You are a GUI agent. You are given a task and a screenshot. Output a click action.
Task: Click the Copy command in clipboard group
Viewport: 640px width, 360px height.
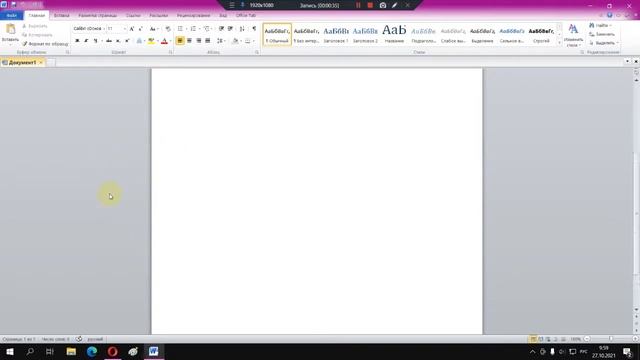(37, 35)
